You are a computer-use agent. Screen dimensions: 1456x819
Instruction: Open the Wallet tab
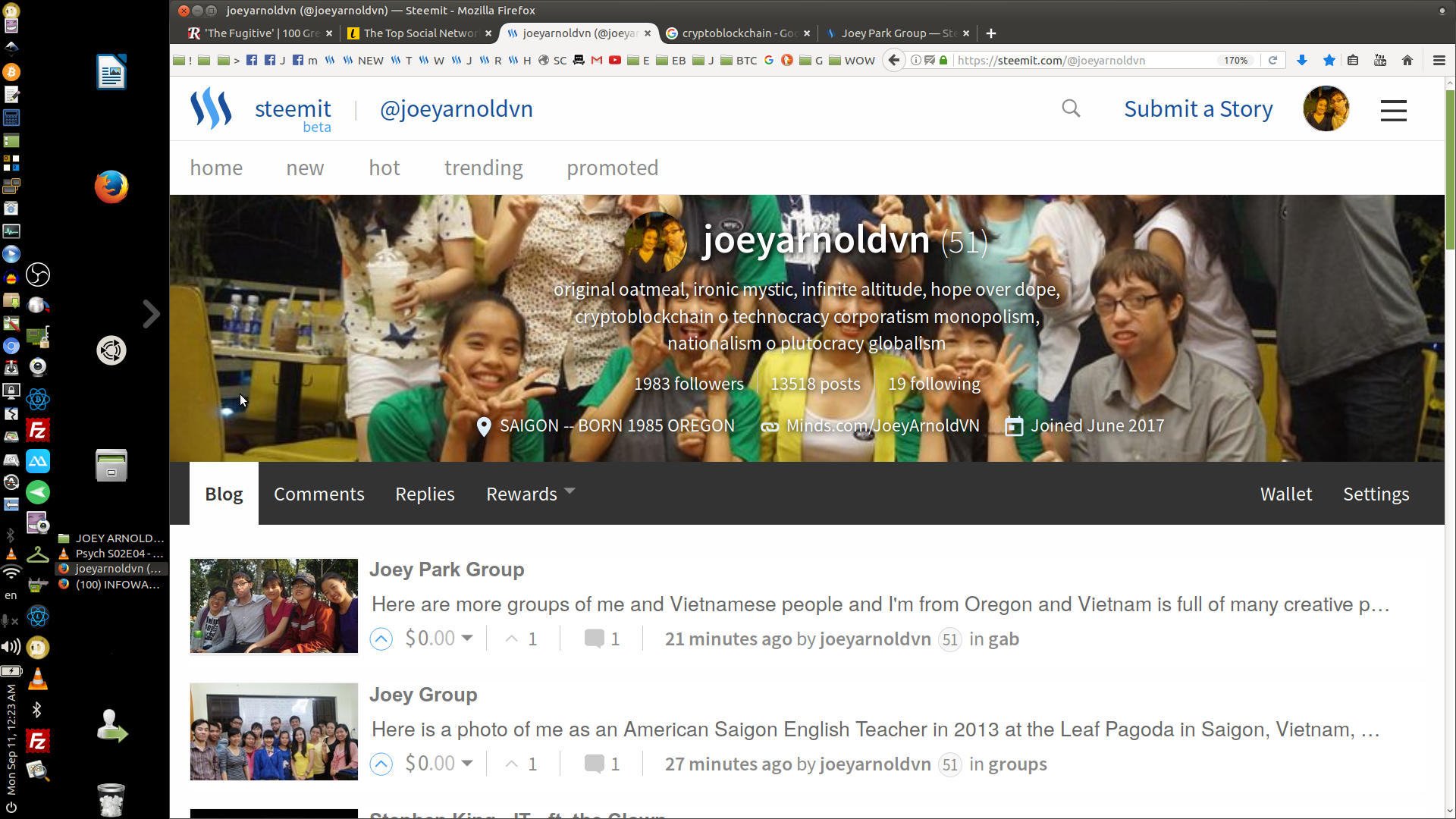pos(1286,494)
